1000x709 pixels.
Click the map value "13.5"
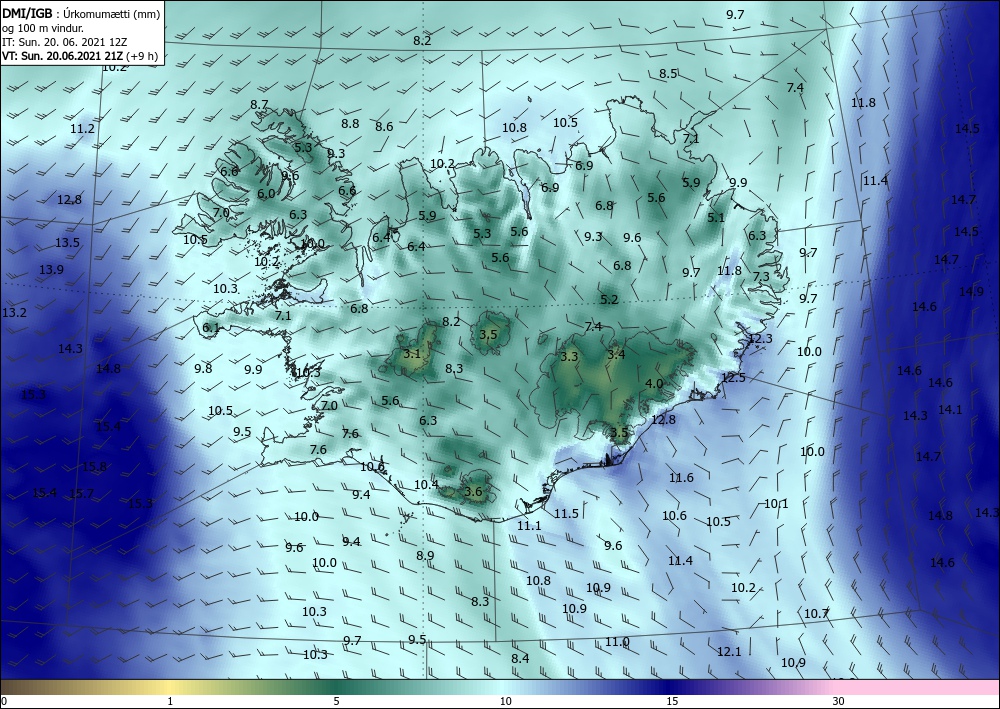[67, 242]
